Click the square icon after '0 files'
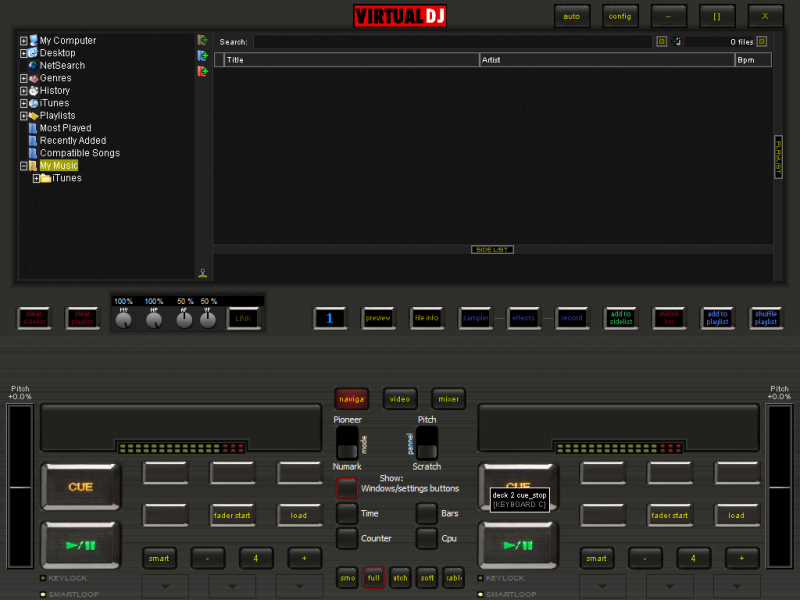Image resolution: width=800 pixels, height=600 pixels. [x=762, y=41]
